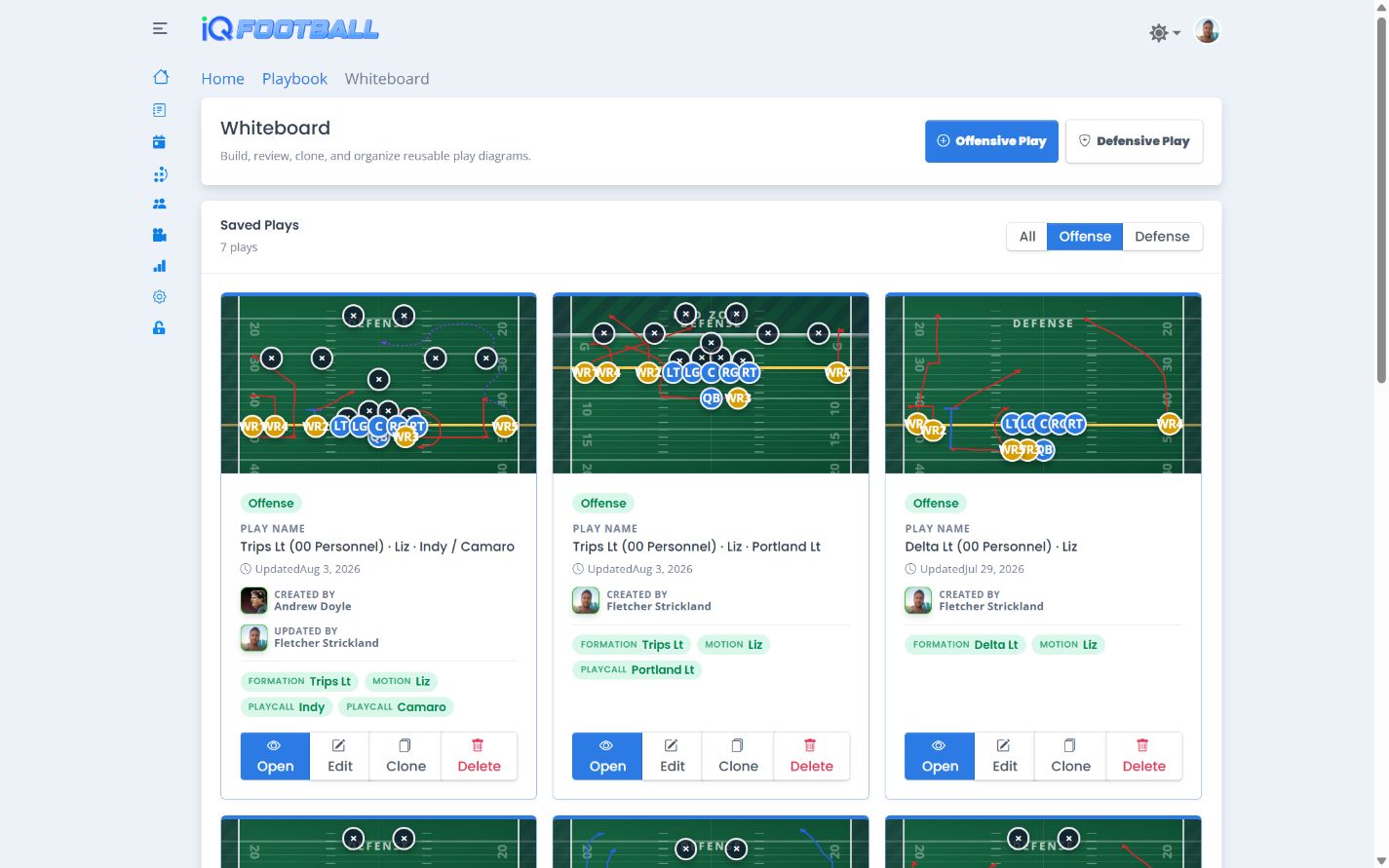Click the '7 plays' count text
1389x868 pixels.
(239, 247)
